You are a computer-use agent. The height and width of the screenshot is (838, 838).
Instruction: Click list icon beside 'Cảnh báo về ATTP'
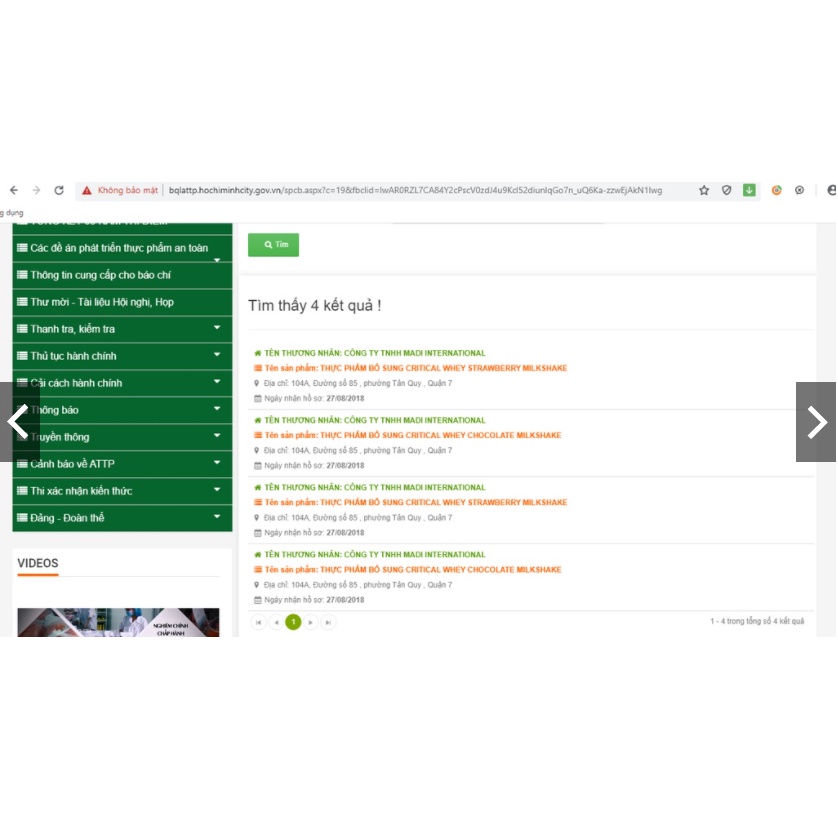[22, 463]
